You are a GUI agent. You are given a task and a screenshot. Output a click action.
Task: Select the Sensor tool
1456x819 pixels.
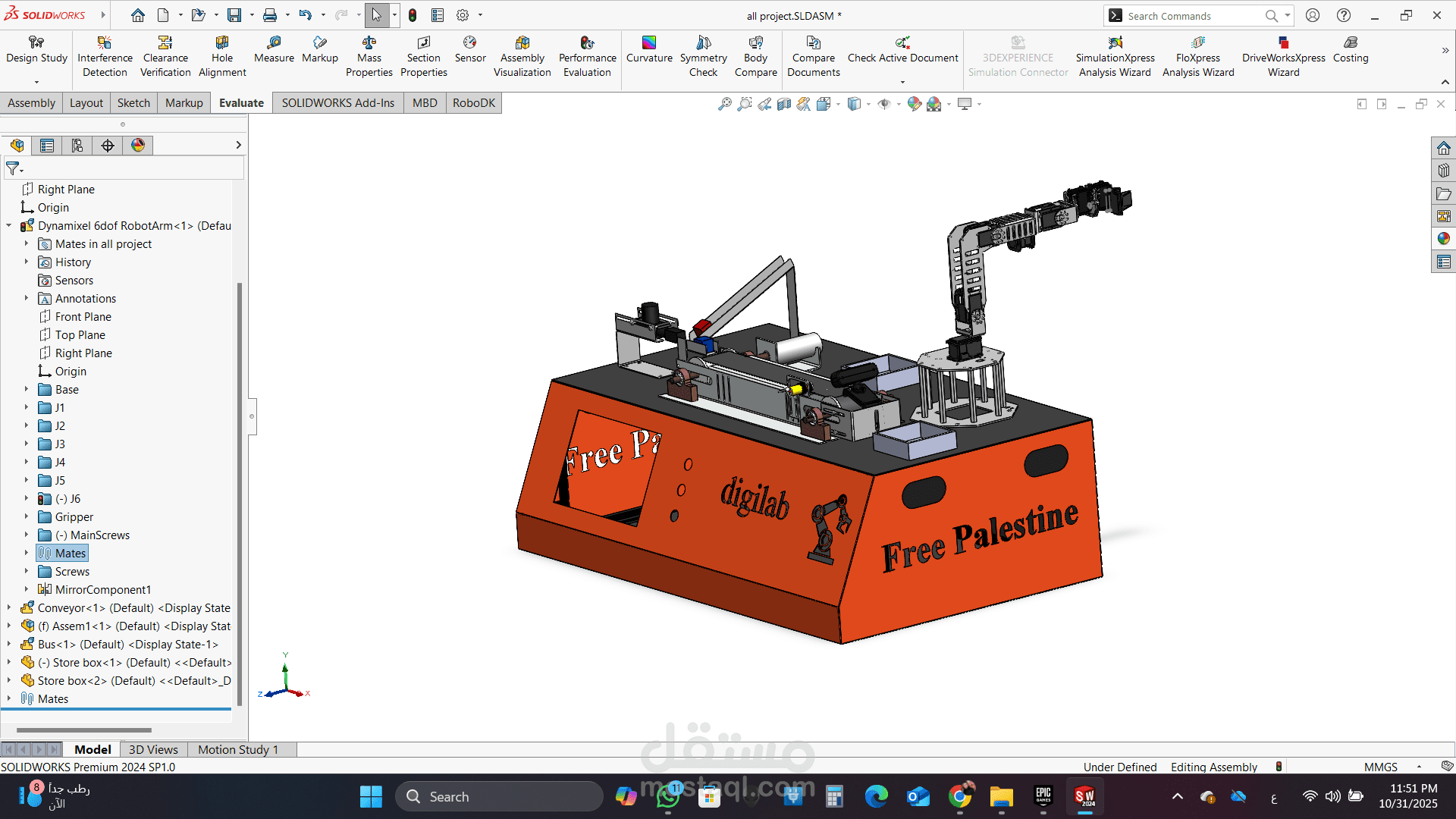[x=470, y=49]
